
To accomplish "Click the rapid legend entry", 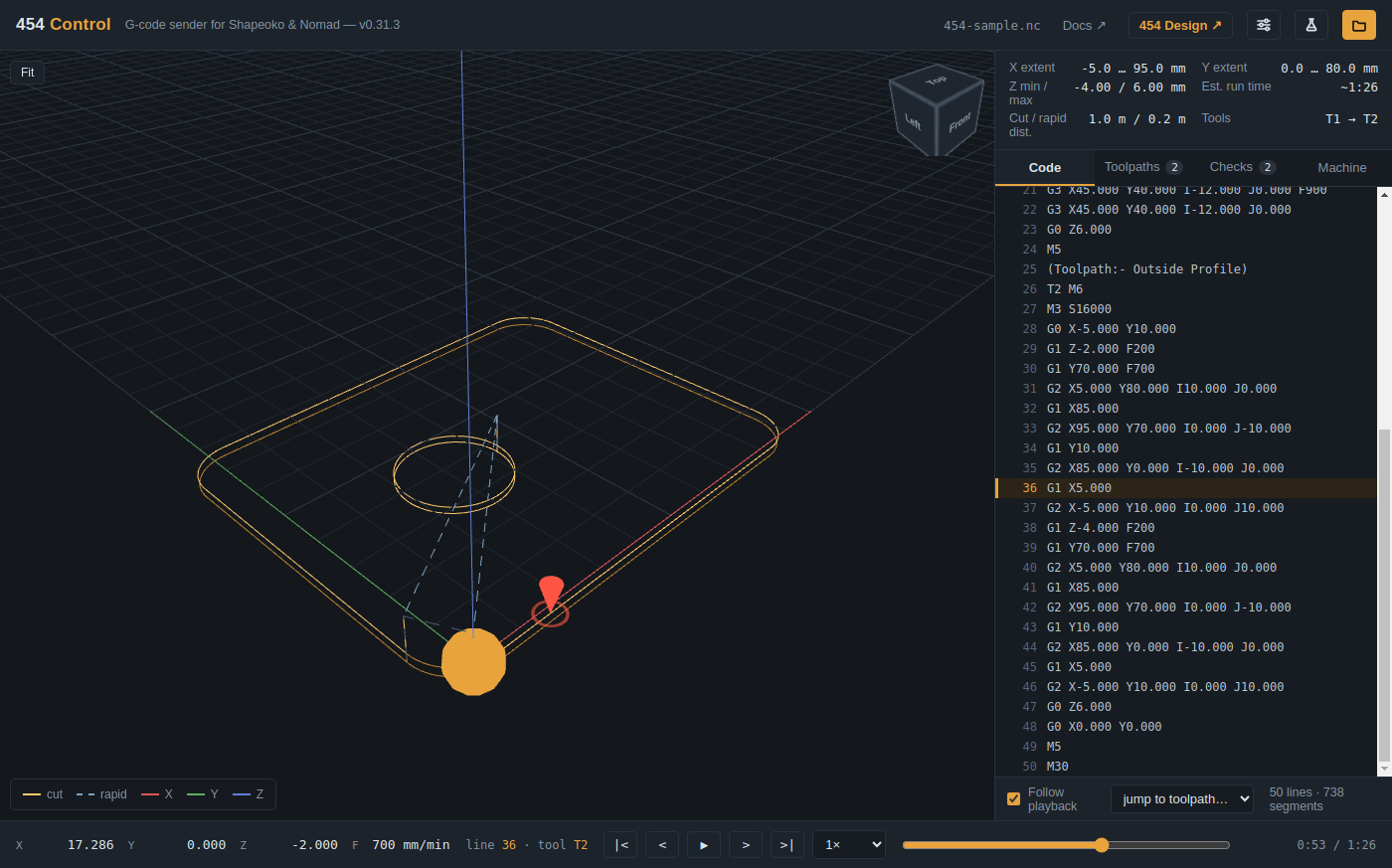I will coord(101,794).
